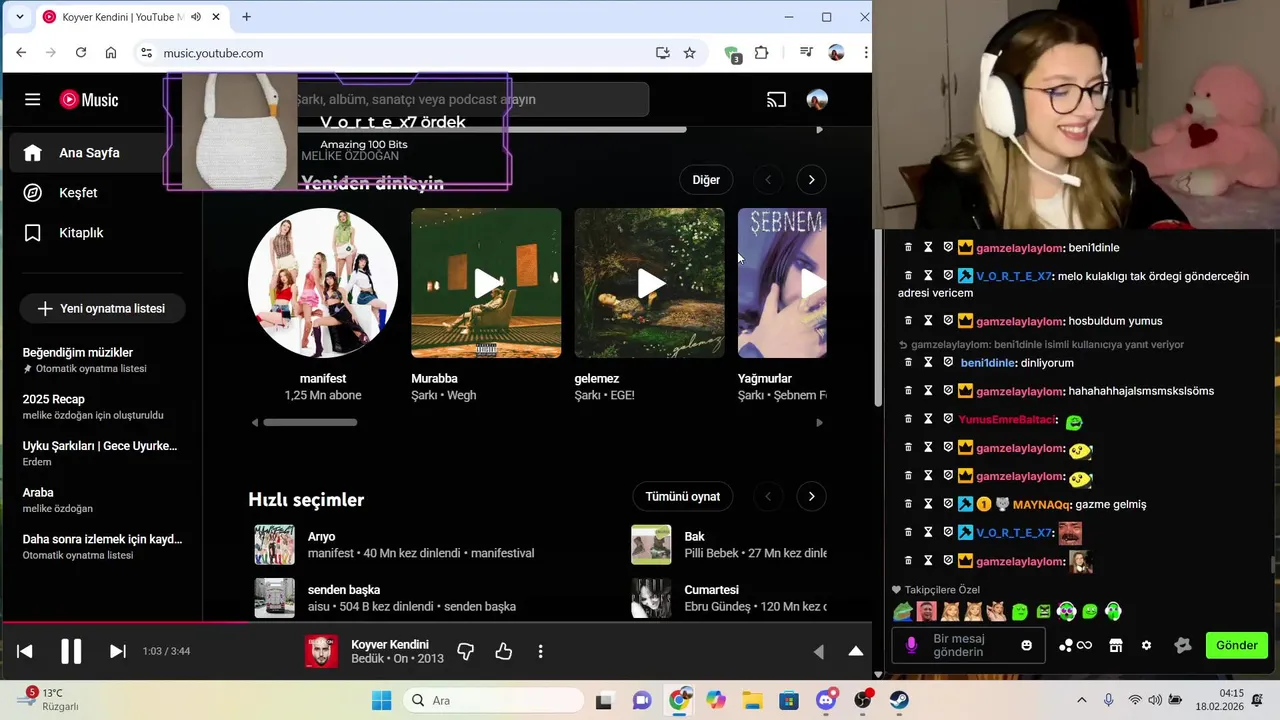The image size is (1280, 720).
Task: Click the Gönder button in chat
Action: tap(1237, 645)
